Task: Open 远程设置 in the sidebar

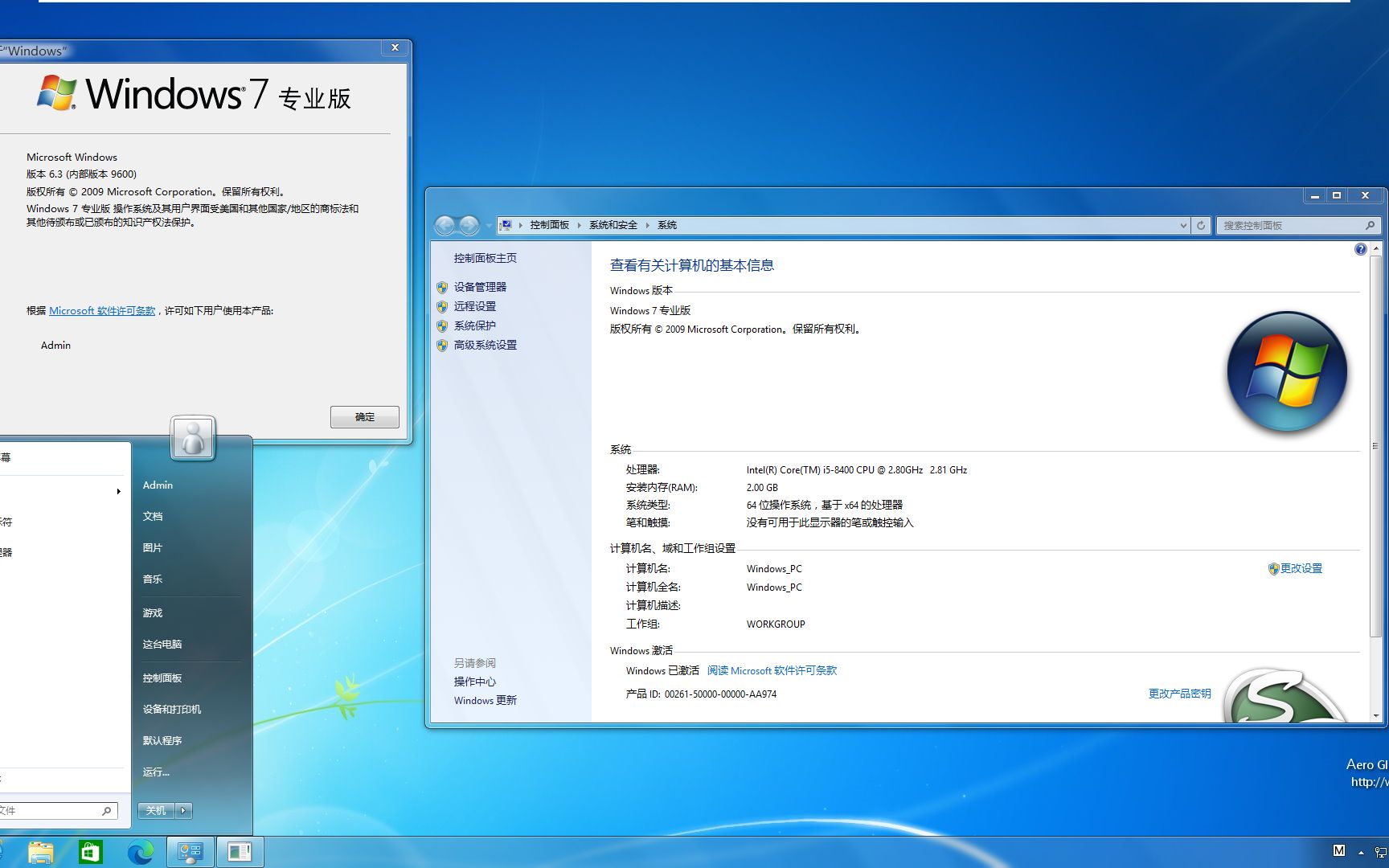Action: click(475, 306)
